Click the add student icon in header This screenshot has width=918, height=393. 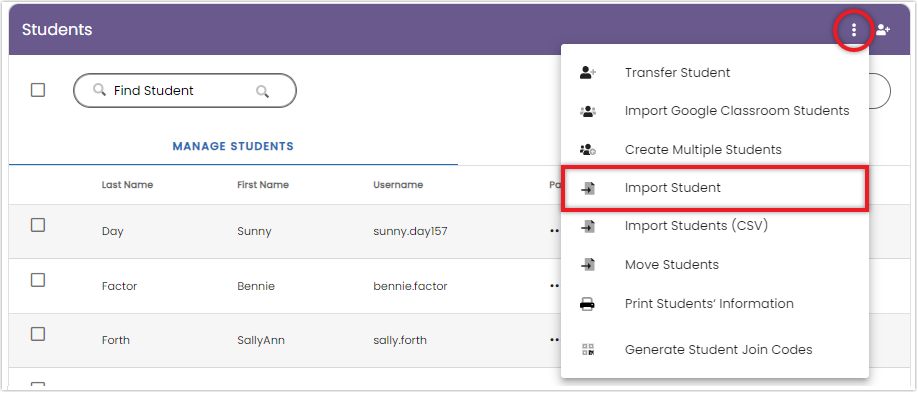point(883,30)
